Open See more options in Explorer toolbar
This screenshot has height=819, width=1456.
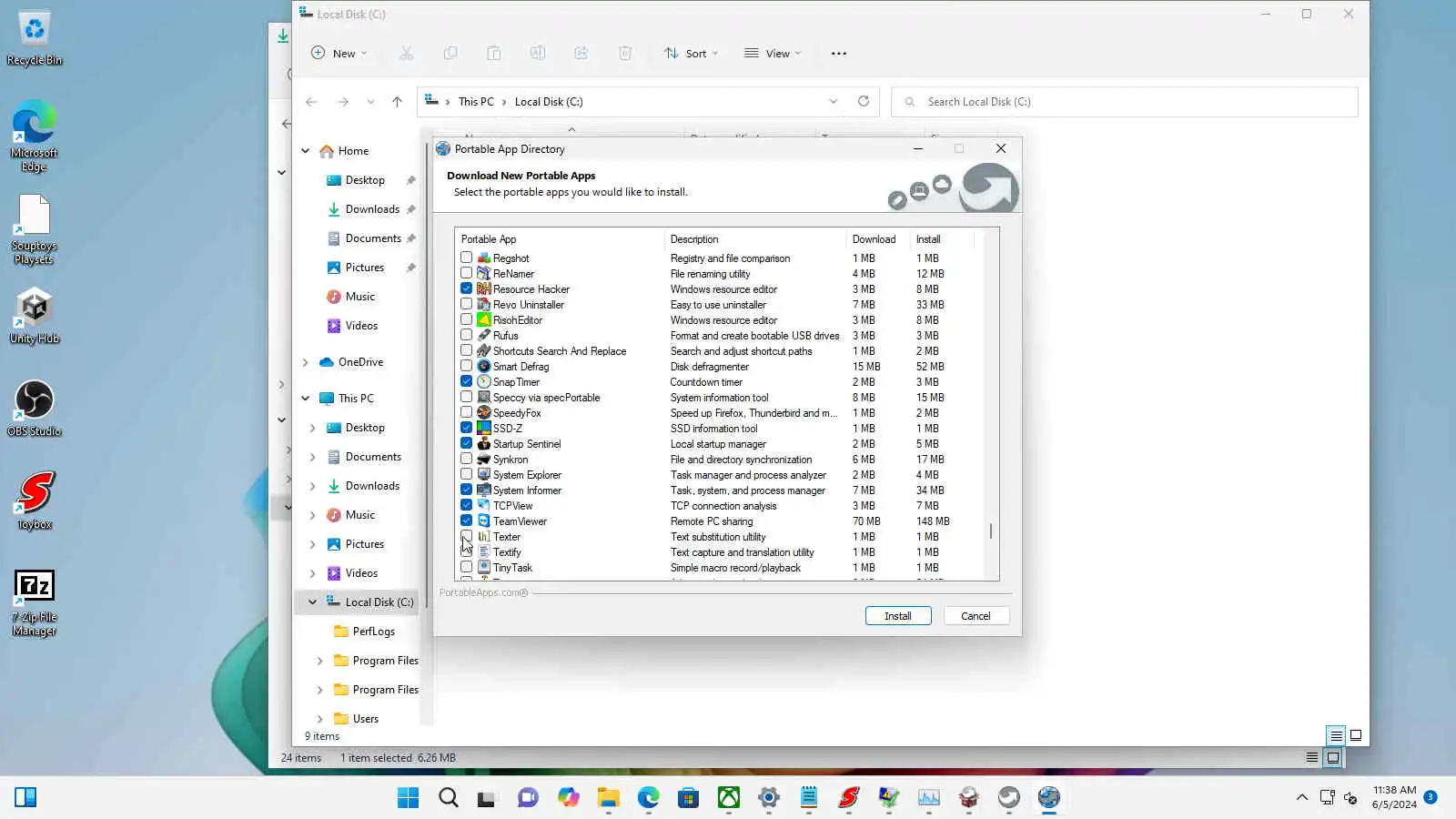coord(839,53)
